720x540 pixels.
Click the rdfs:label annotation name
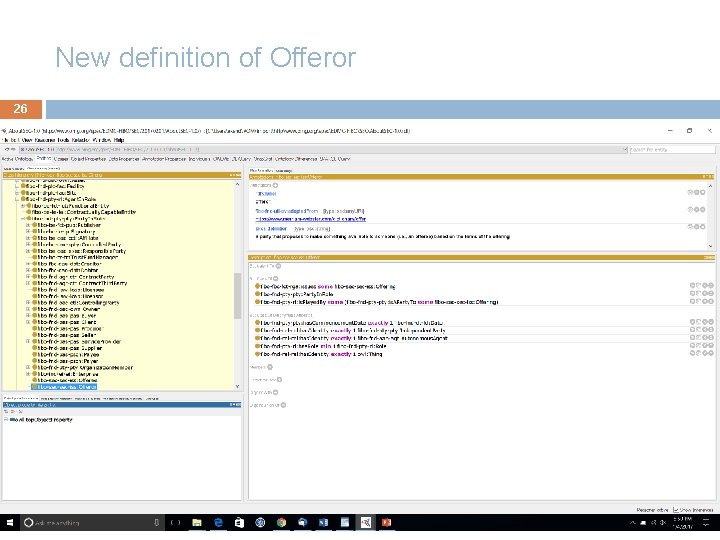point(266,194)
